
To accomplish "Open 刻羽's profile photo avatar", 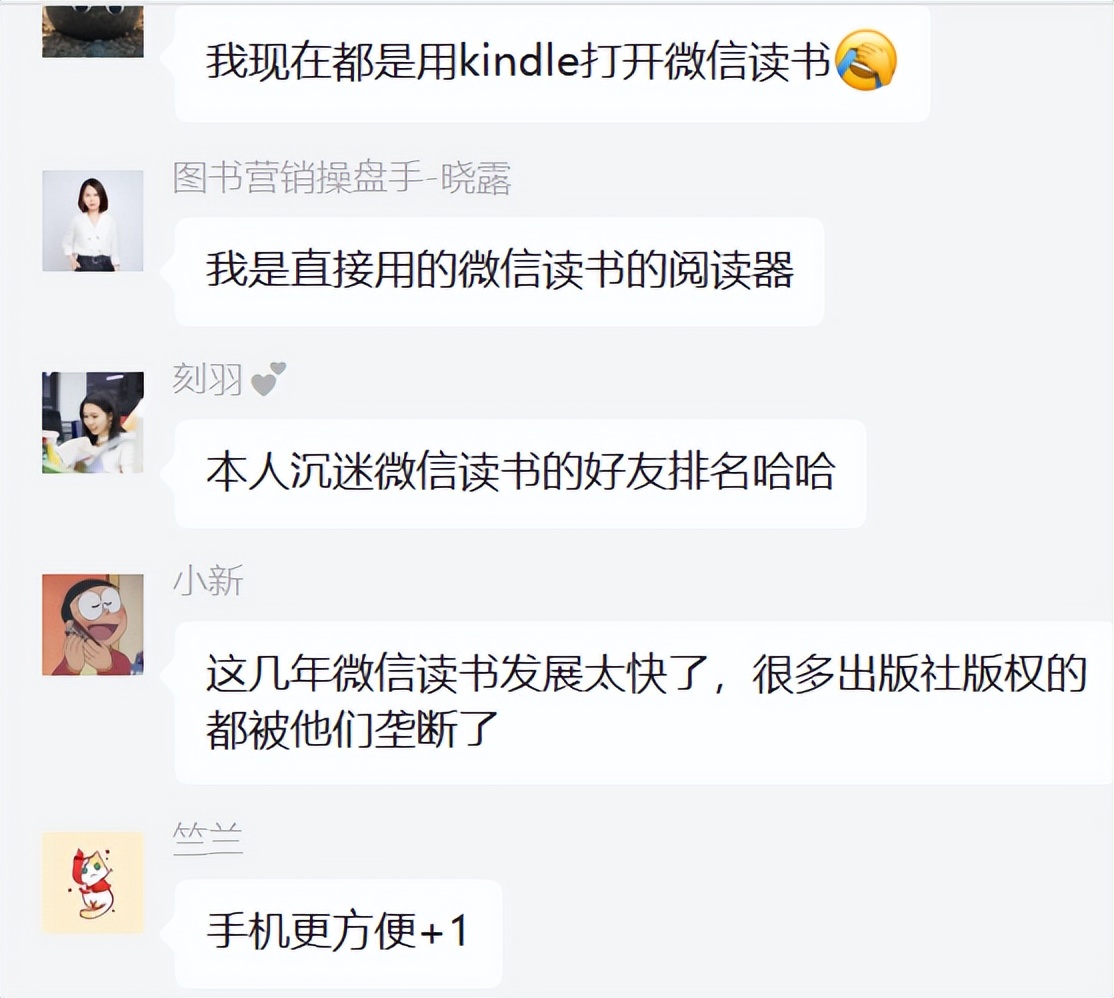I will 92,423.
